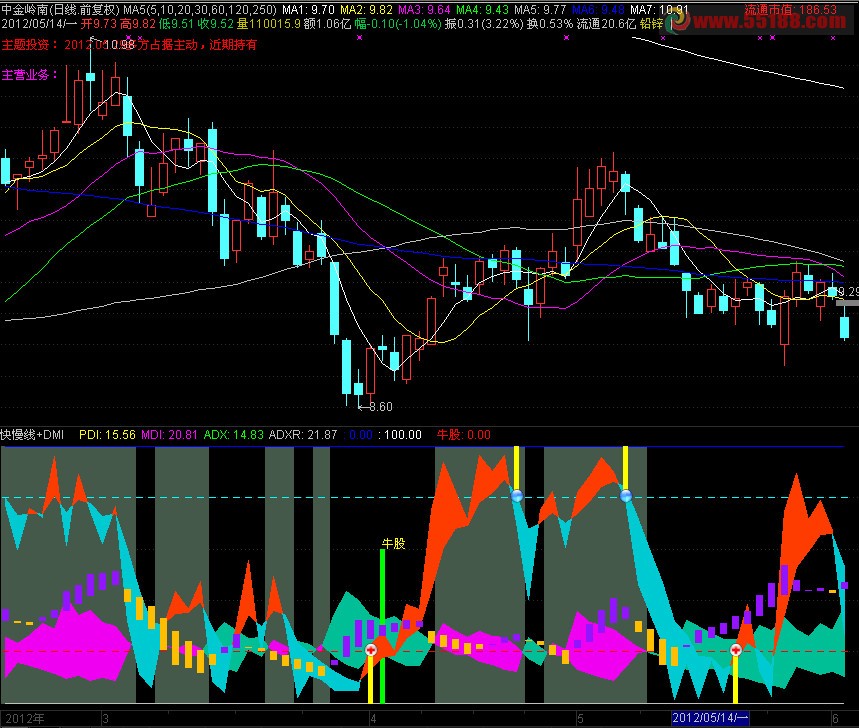This screenshot has width=859, height=728.
Task: Select the magenta MA3: 9.64 label
Action: (x=424, y=9)
